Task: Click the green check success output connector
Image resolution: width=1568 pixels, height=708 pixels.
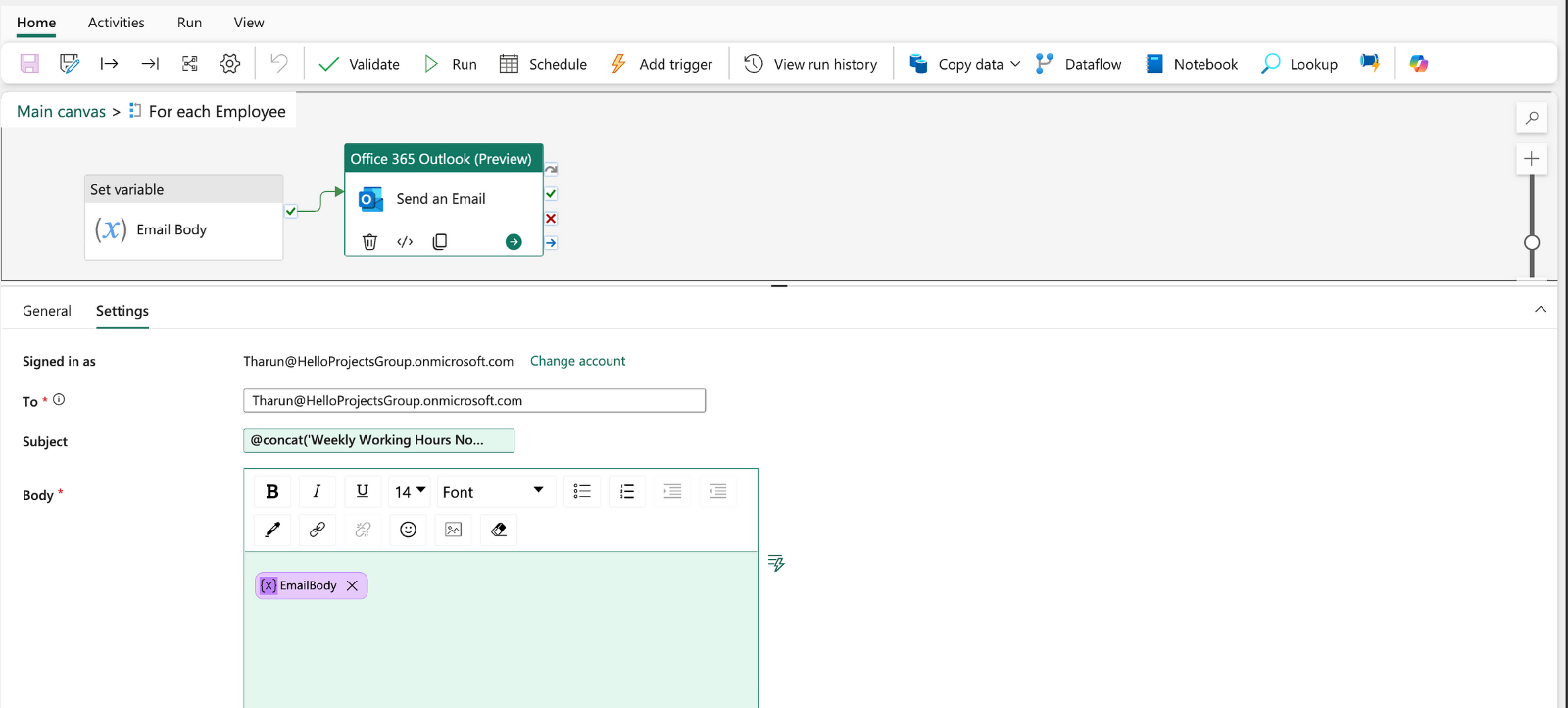Action: click(551, 194)
